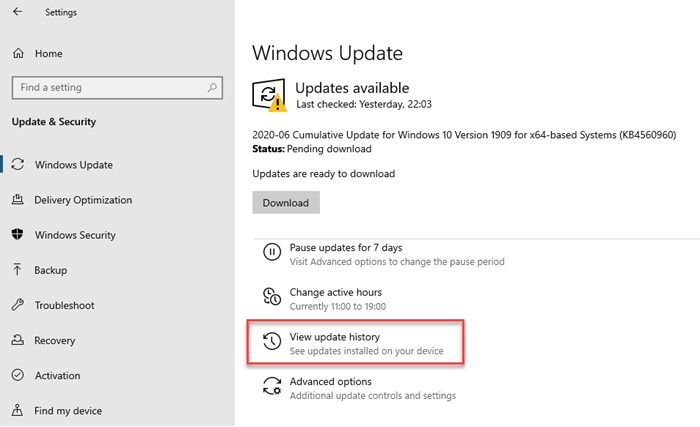Select Windows Update in the sidebar
This screenshot has width=700, height=427.
click(74, 165)
